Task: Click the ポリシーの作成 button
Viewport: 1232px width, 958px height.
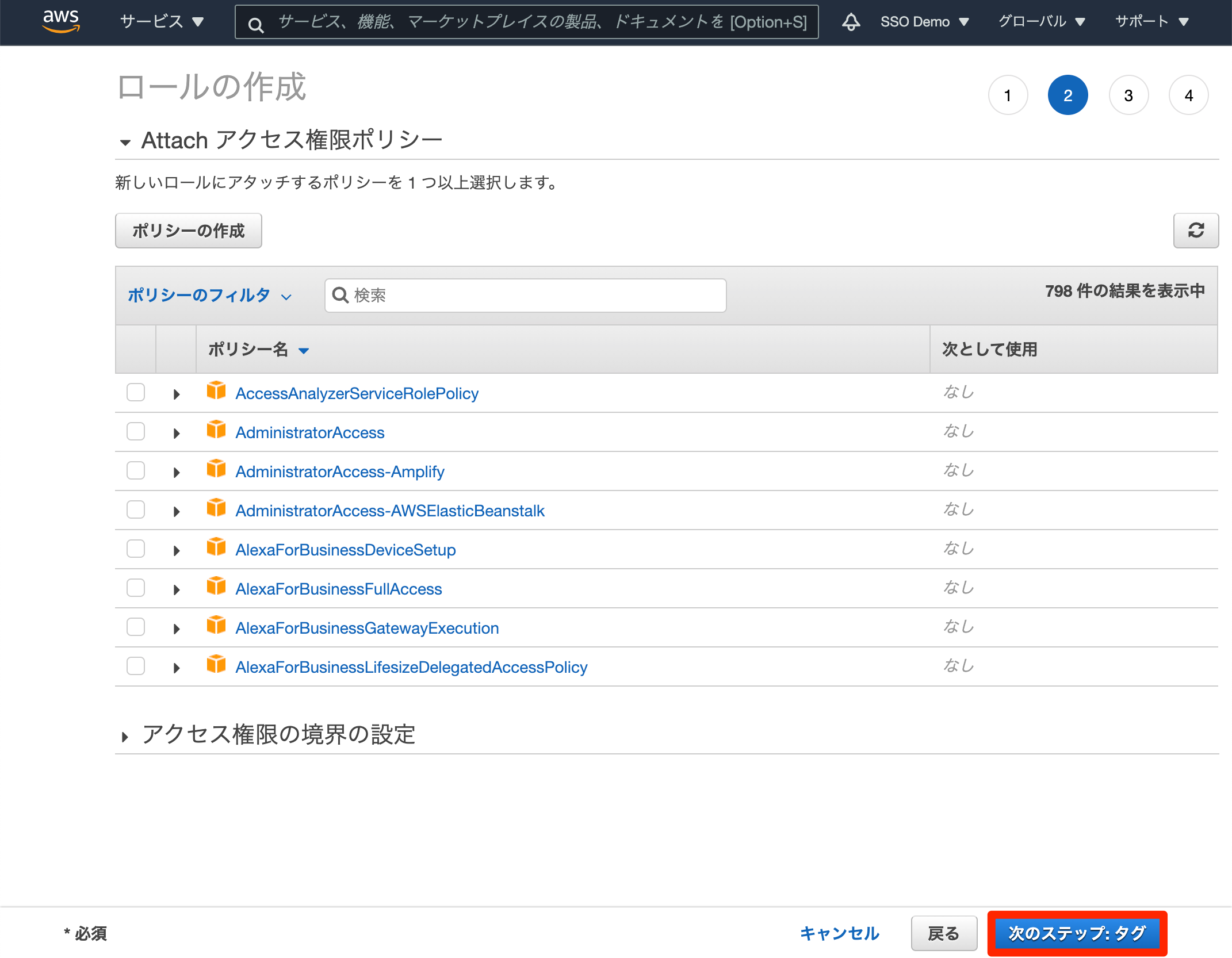Action: click(x=189, y=231)
